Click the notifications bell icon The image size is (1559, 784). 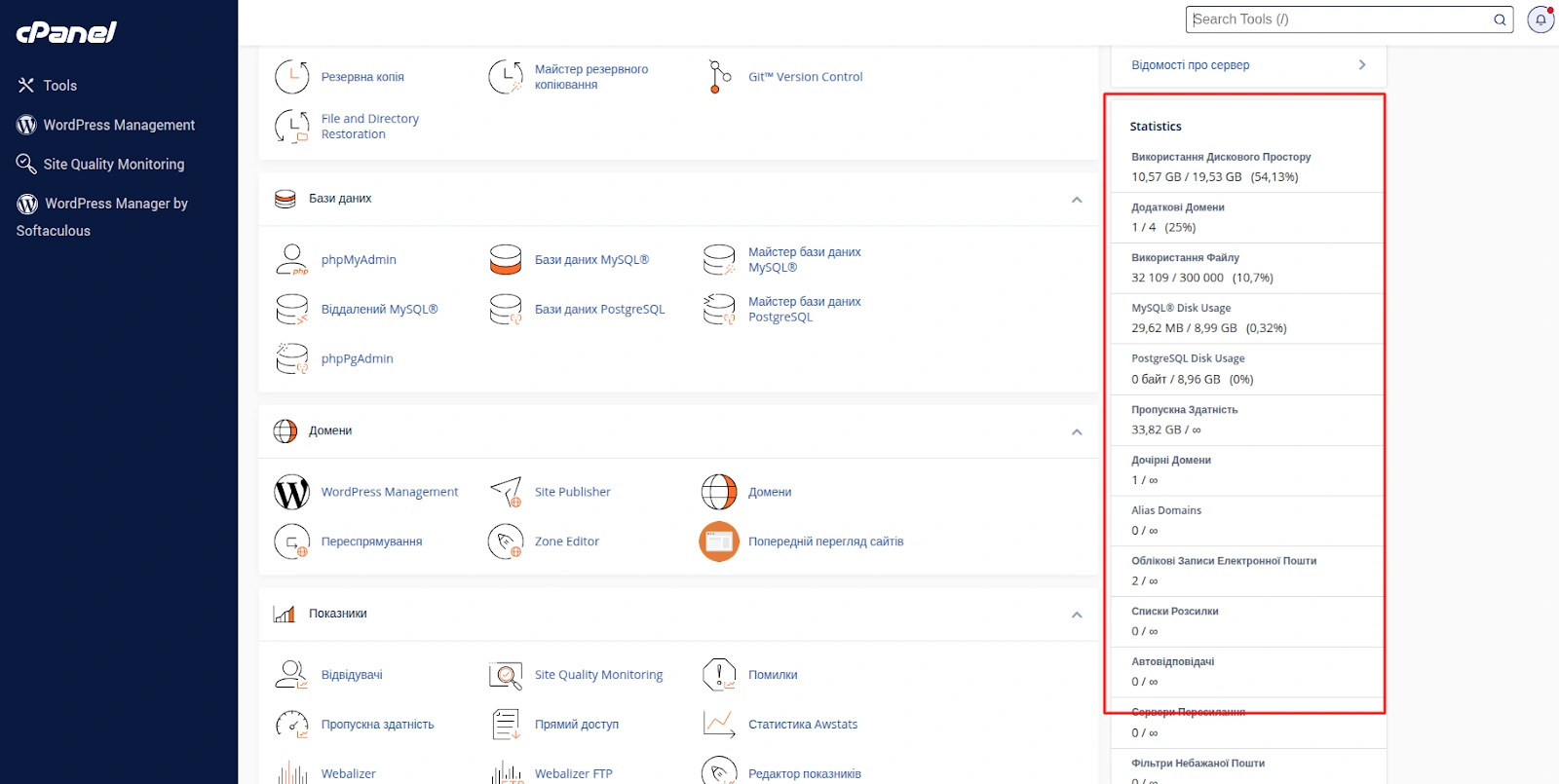[1540, 19]
